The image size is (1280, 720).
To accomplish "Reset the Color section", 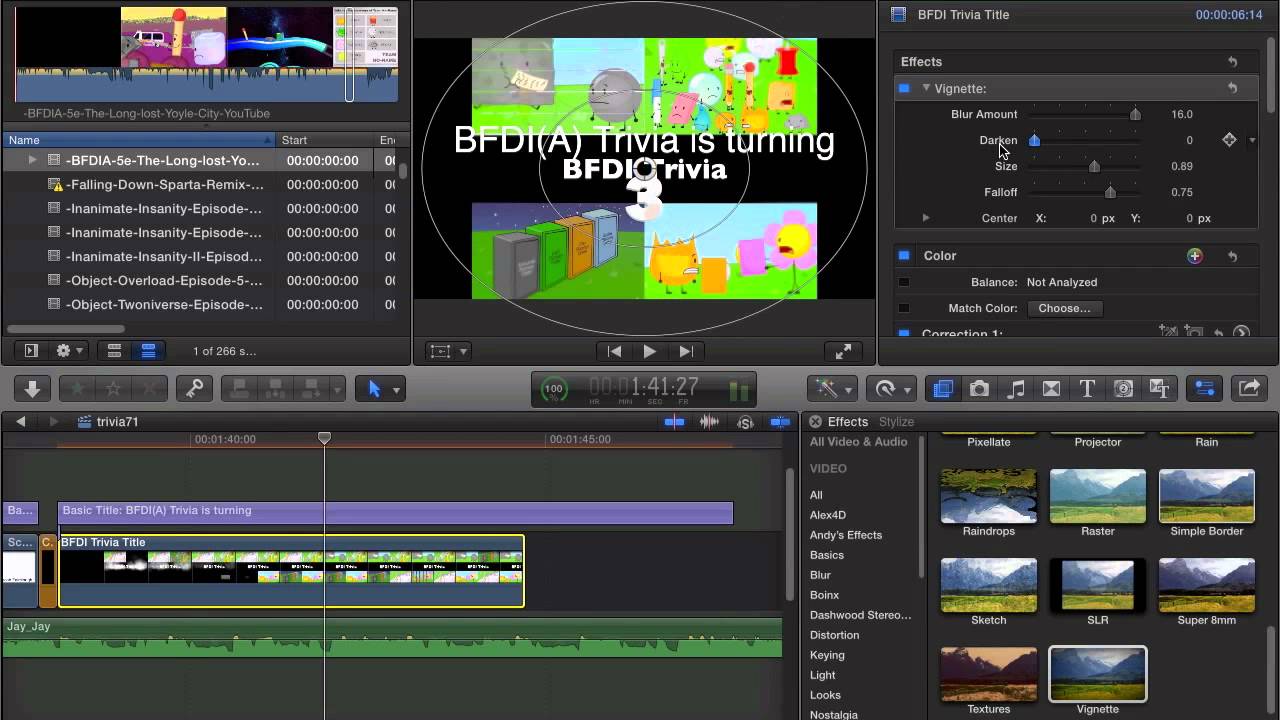I will [1233, 256].
